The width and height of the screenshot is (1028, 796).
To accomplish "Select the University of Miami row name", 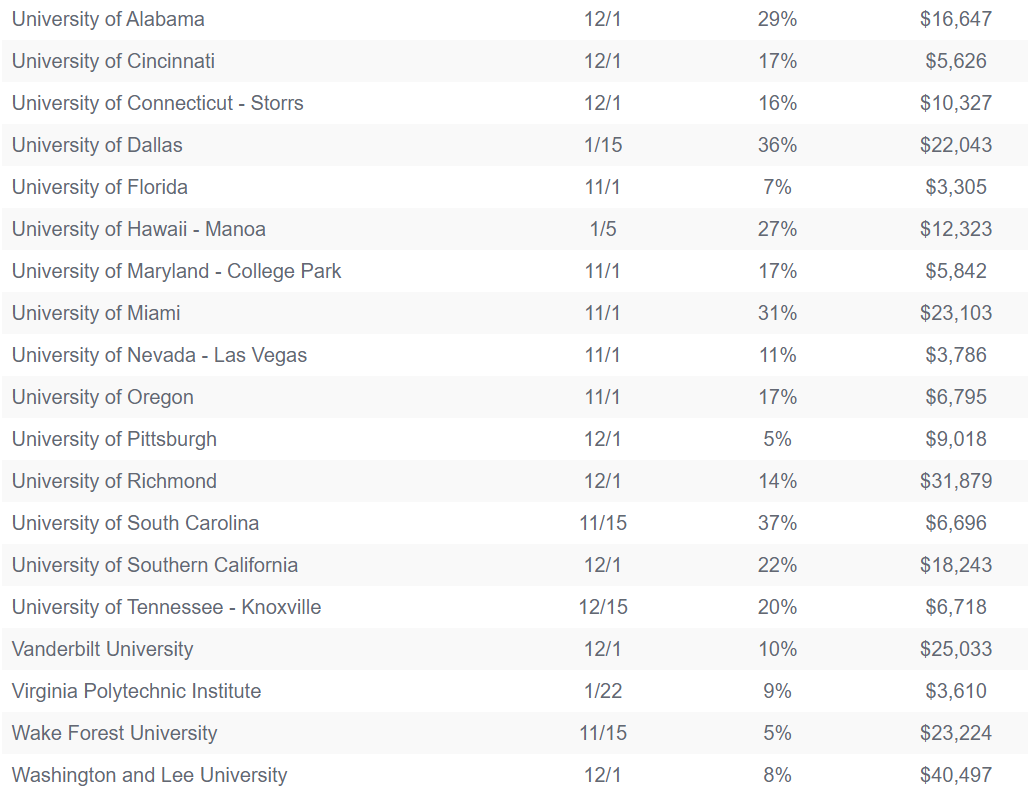I will click(x=96, y=313).
